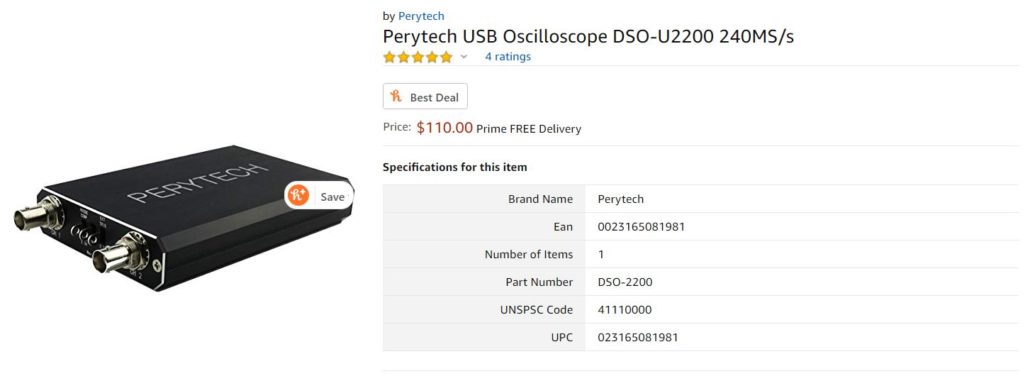The width and height of the screenshot is (1030, 381).
Task: Click the Best Deal button
Action: point(425,97)
